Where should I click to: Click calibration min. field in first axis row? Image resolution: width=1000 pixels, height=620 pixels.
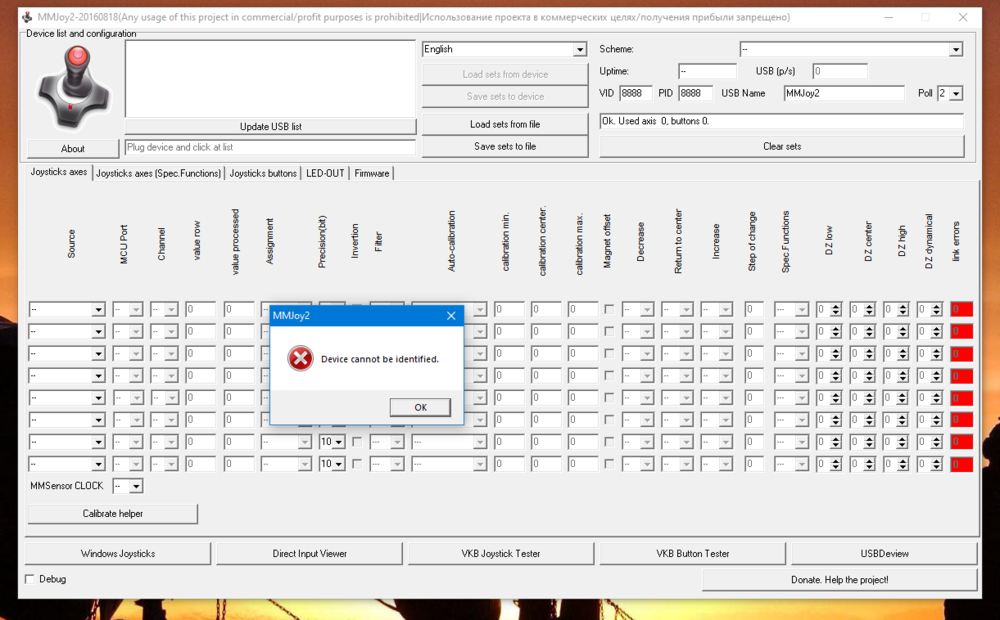coord(509,309)
